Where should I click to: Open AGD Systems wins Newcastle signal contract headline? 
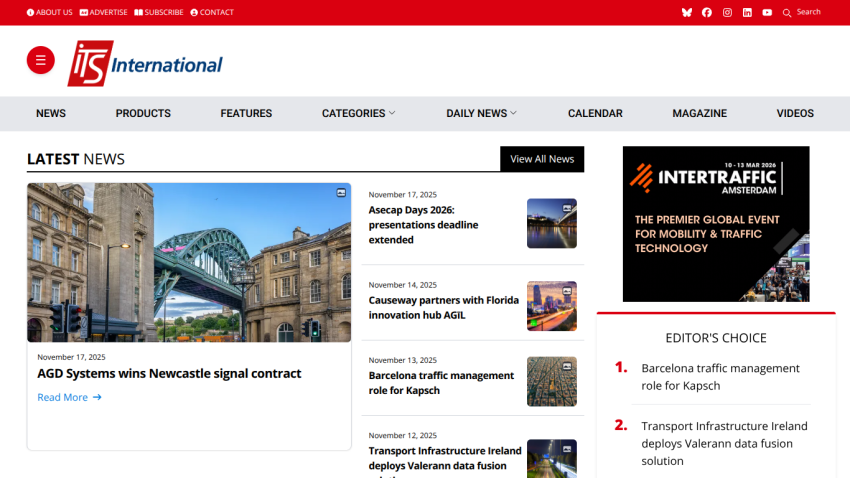pyautogui.click(x=169, y=373)
